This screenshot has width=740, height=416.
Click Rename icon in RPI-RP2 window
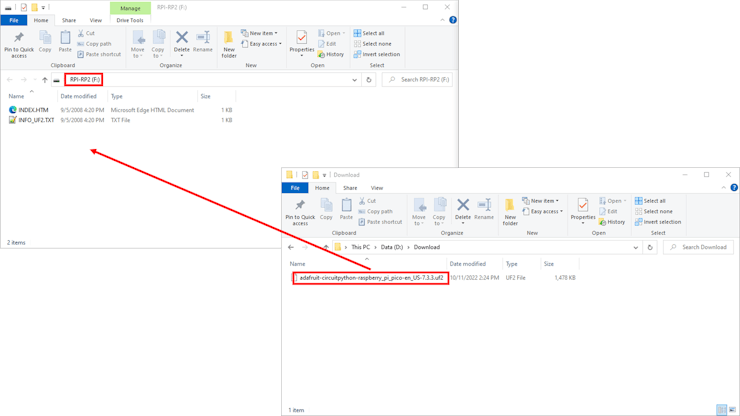(x=203, y=42)
